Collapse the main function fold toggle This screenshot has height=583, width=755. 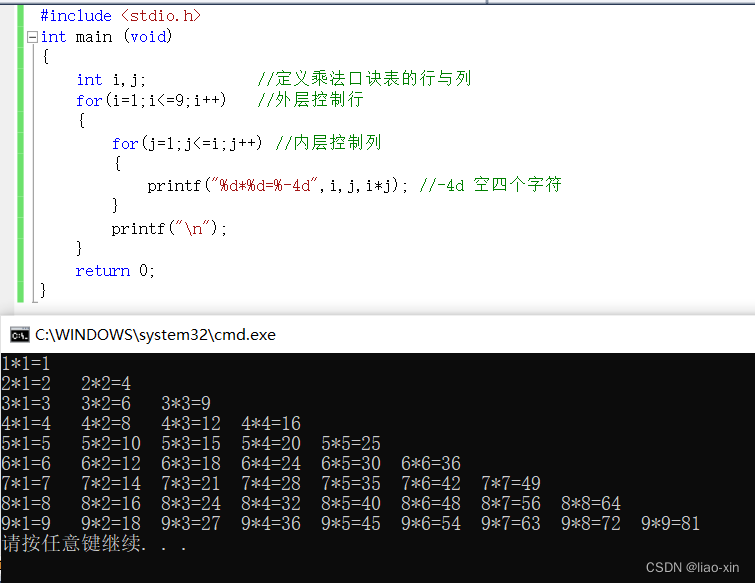(32, 37)
